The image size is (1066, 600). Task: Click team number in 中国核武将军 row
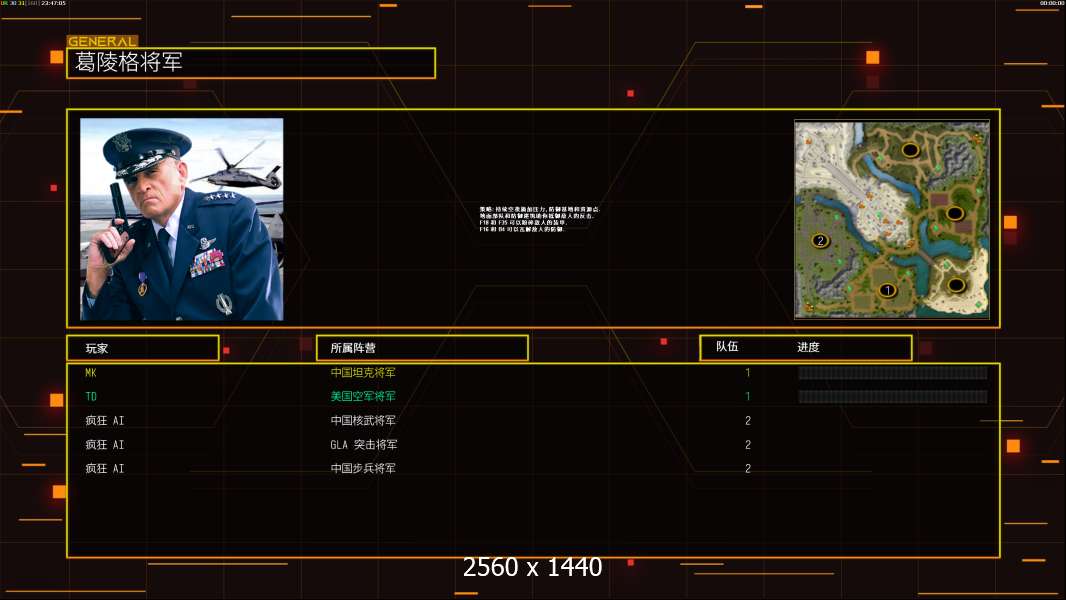pyautogui.click(x=748, y=421)
